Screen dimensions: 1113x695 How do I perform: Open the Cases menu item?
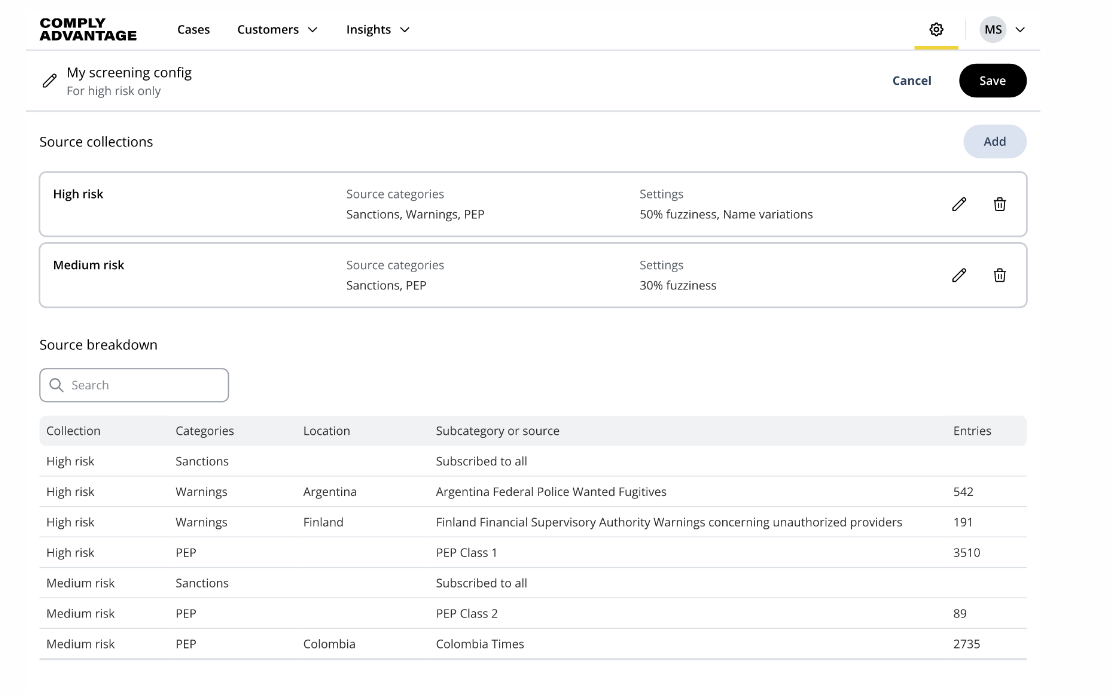(193, 30)
